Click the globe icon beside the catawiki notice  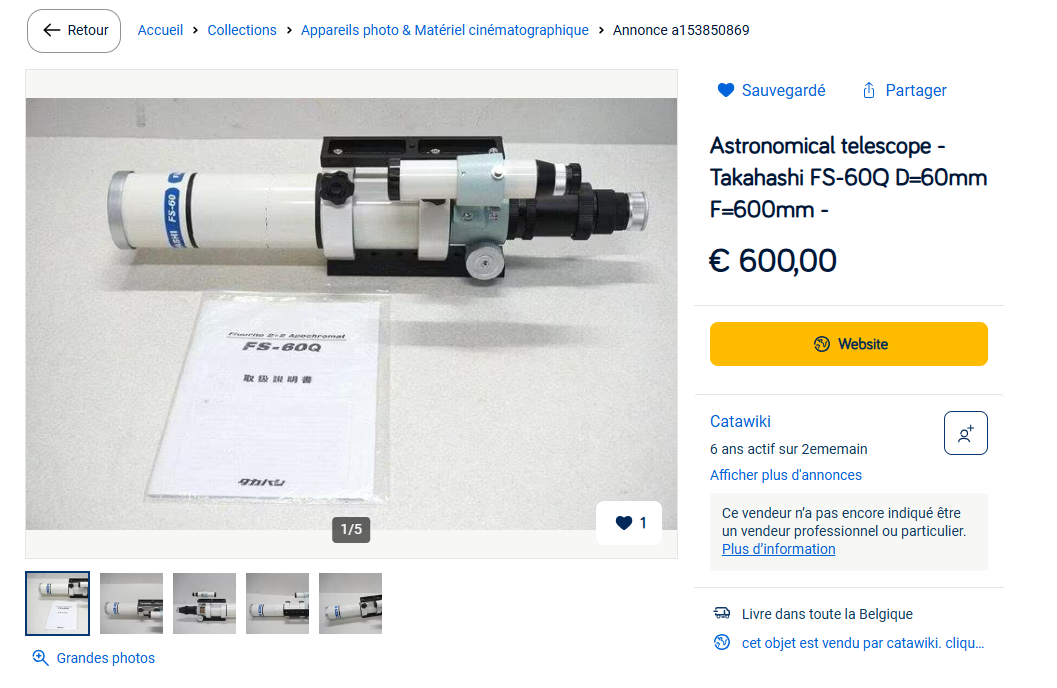[722, 642]
